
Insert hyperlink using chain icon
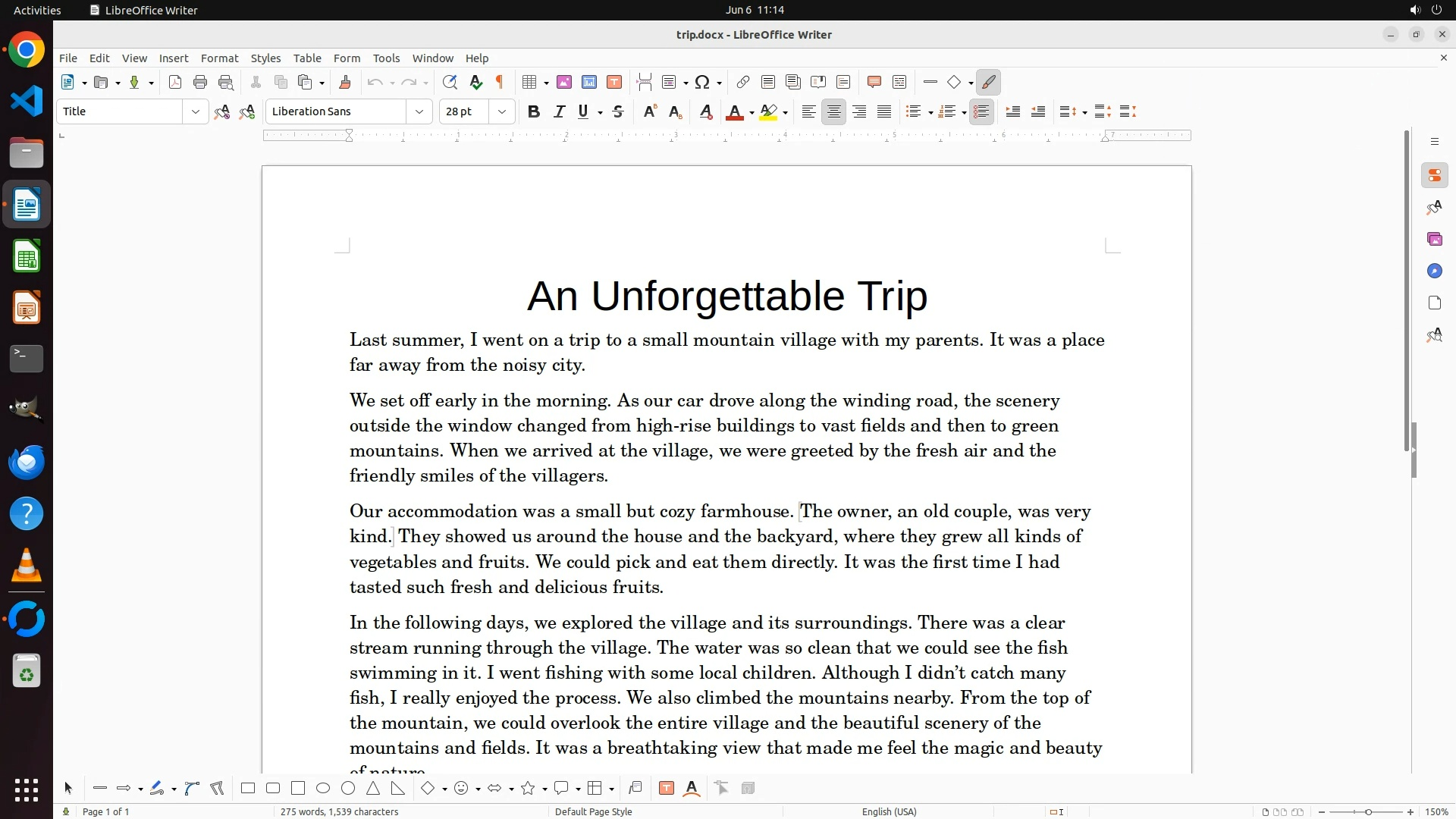743,83
